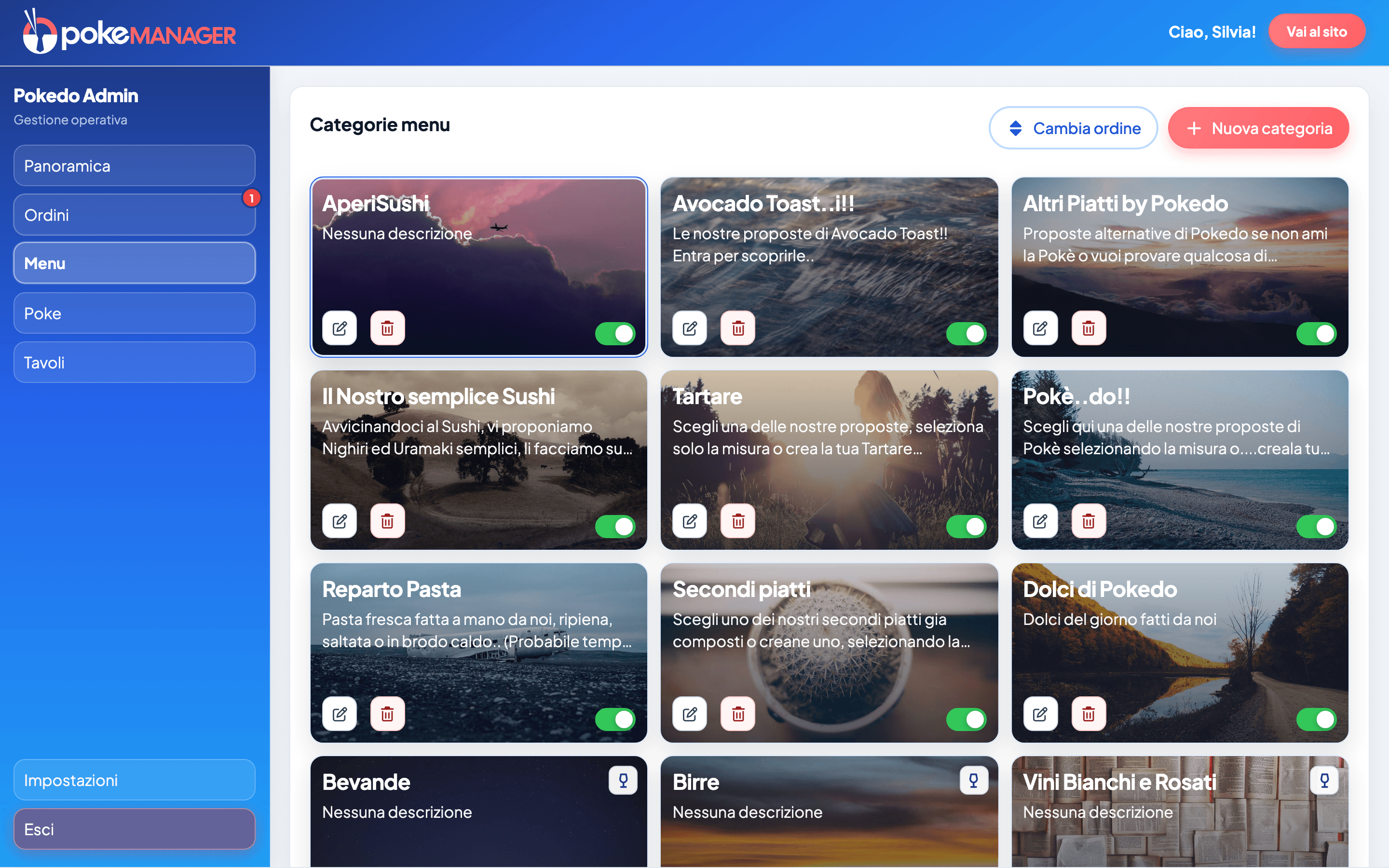
Task: Delete the Tartare category
Action: click(x=738, y=521)
